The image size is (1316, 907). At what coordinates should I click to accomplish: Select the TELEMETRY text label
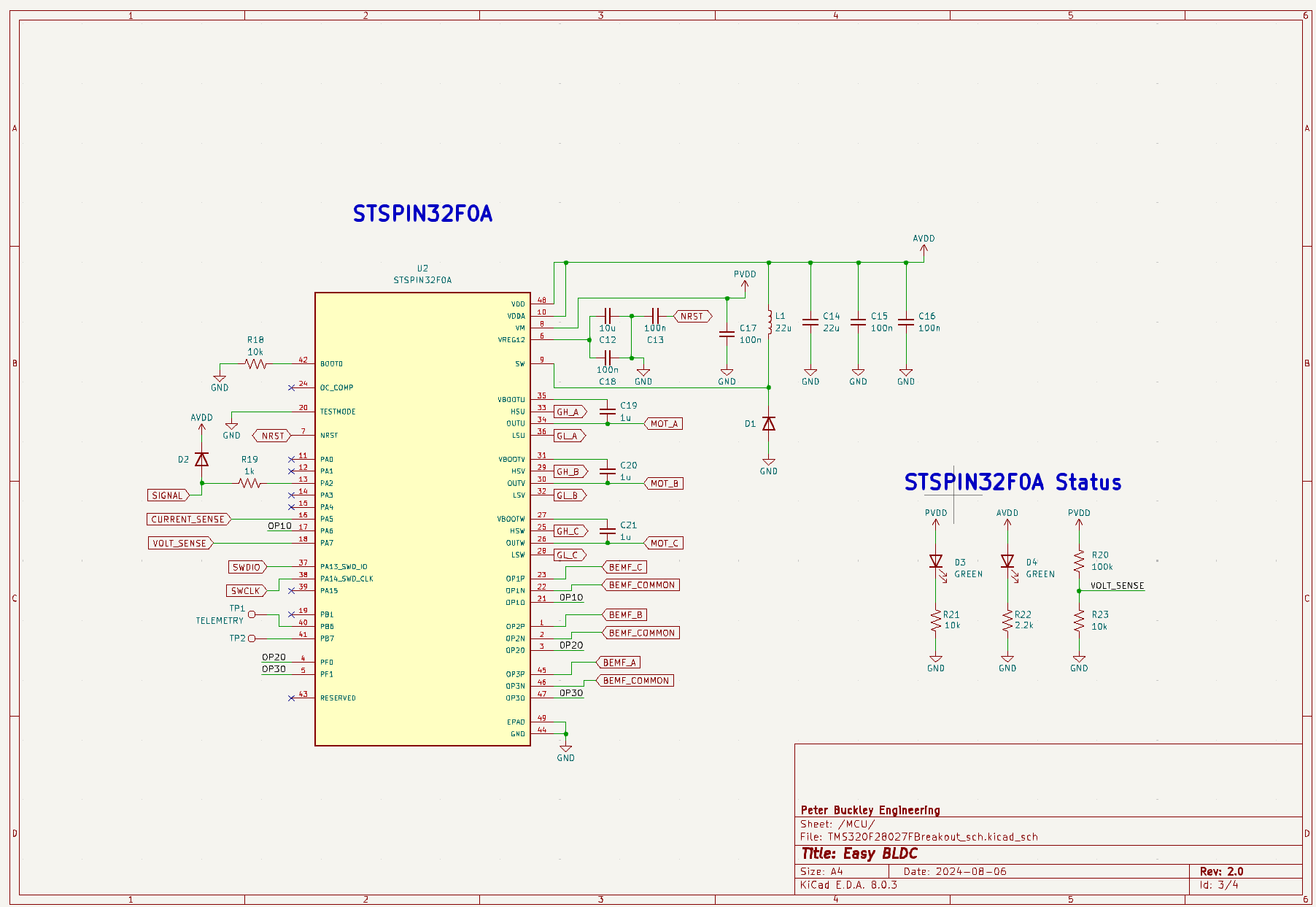220,620
